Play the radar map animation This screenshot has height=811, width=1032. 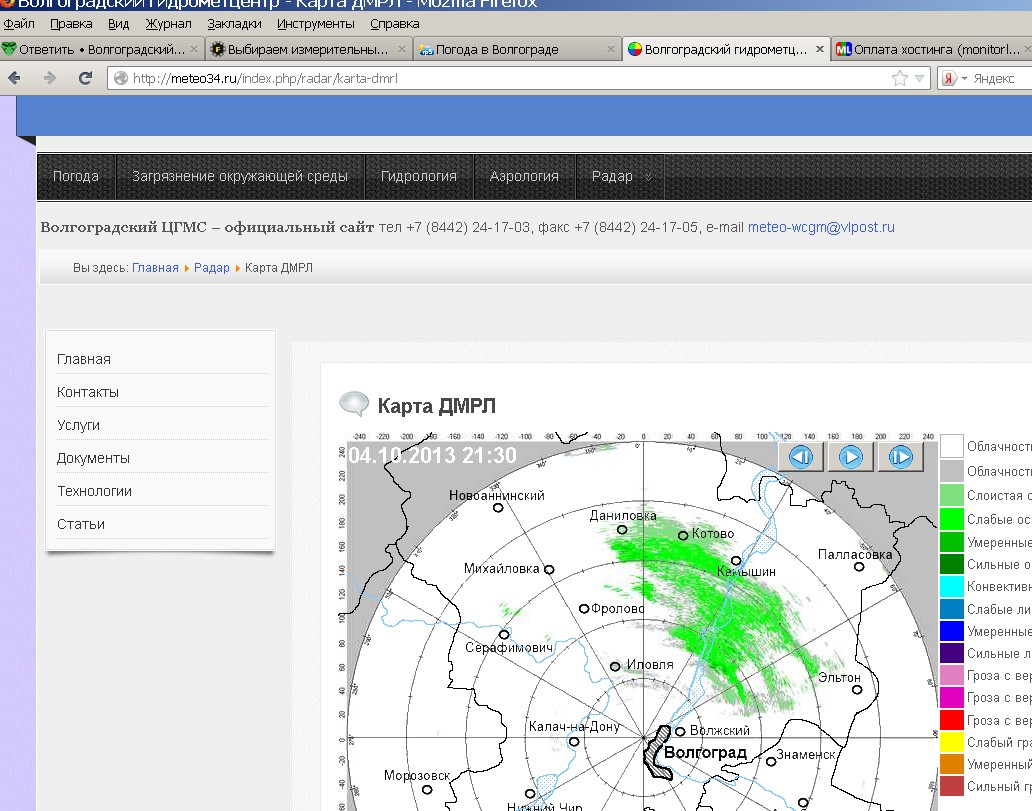(x=850, y=456)
